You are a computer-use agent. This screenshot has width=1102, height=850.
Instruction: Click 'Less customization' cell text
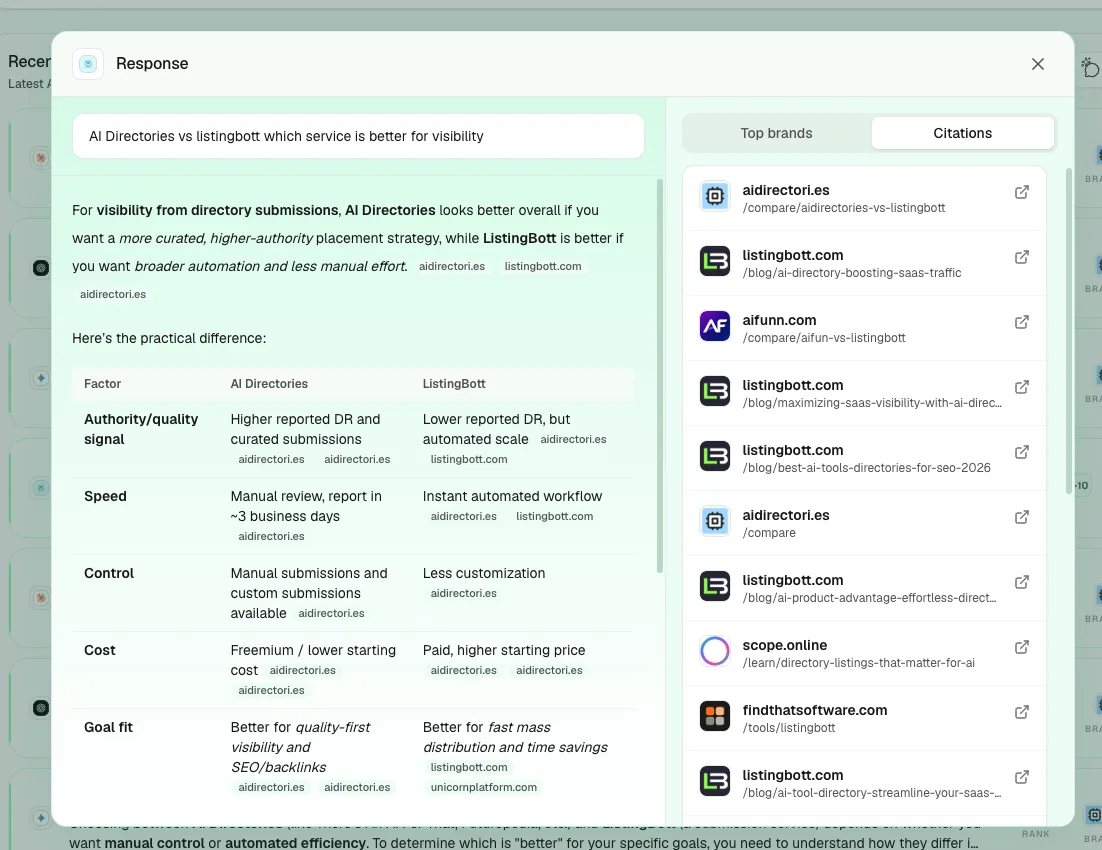[x=484, y=573]
